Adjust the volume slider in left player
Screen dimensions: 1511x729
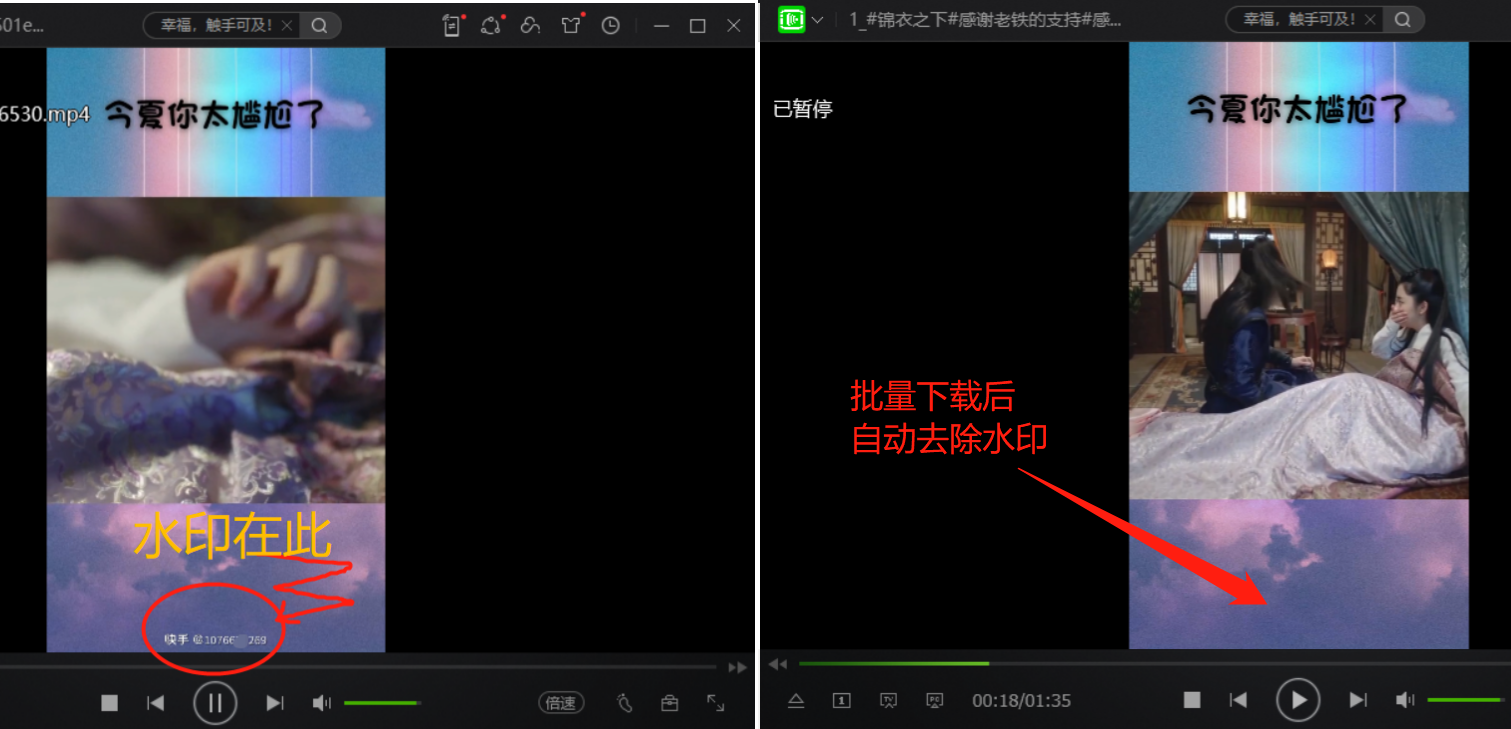pyautogui.click(x=383, y=703)
